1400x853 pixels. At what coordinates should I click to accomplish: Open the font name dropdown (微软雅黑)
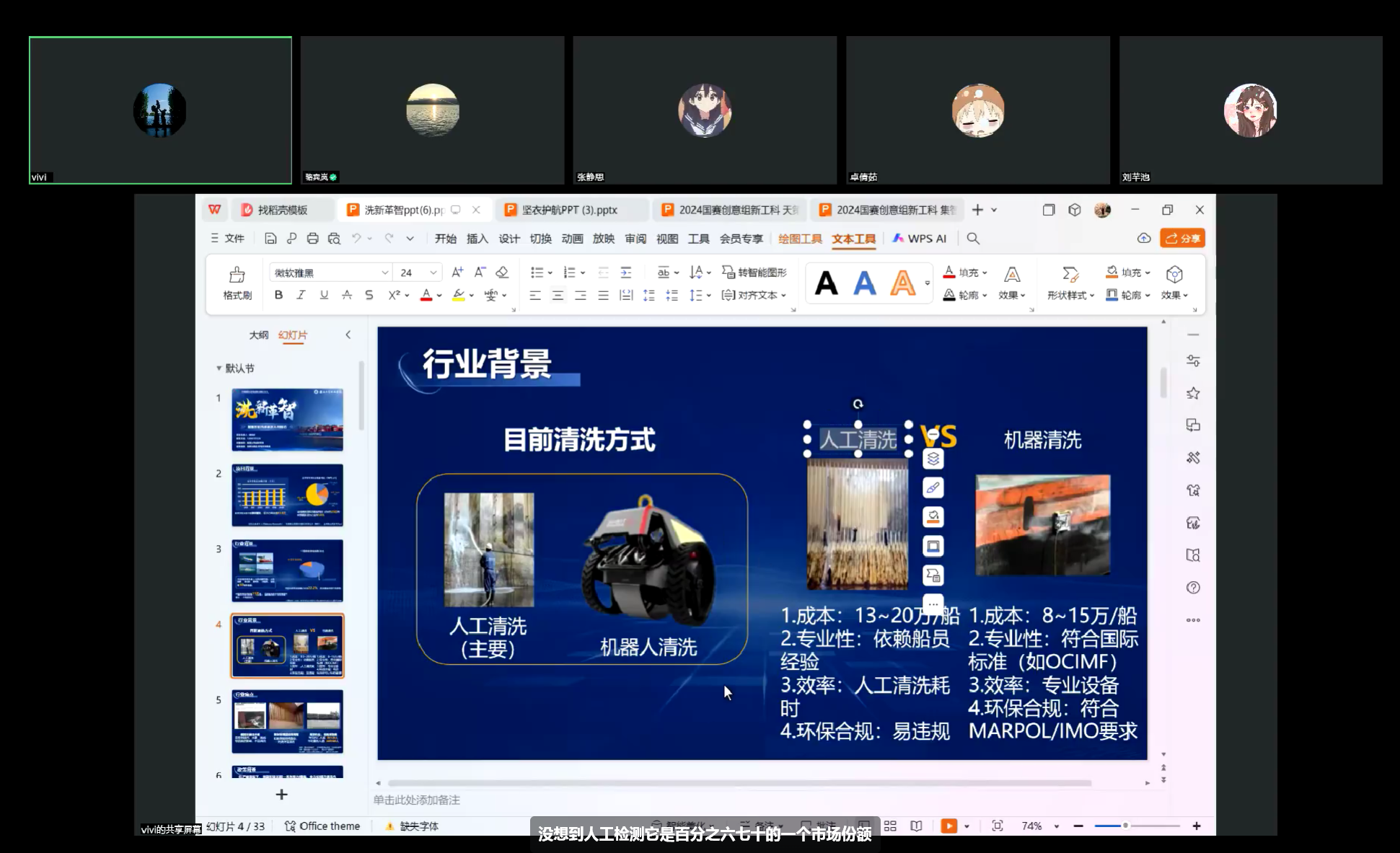click(384, 273)
